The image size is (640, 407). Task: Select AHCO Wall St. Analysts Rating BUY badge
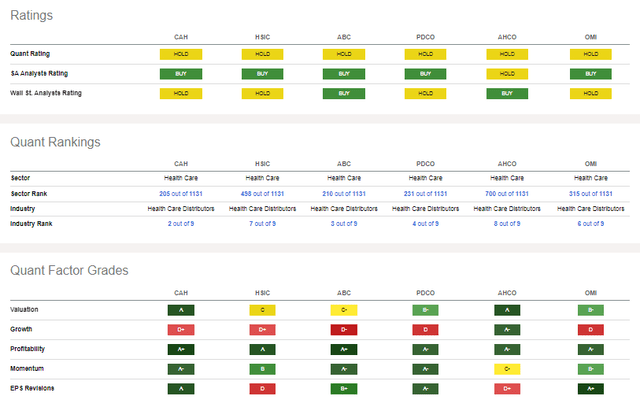pyautogui.click(x=507, y=93)
